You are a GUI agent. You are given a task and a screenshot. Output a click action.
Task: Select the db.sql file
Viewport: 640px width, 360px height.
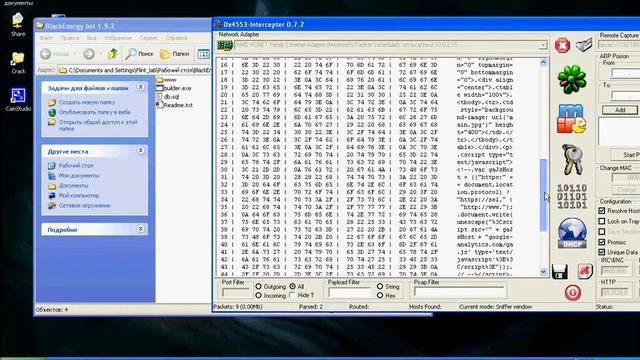tap(168, 97)
